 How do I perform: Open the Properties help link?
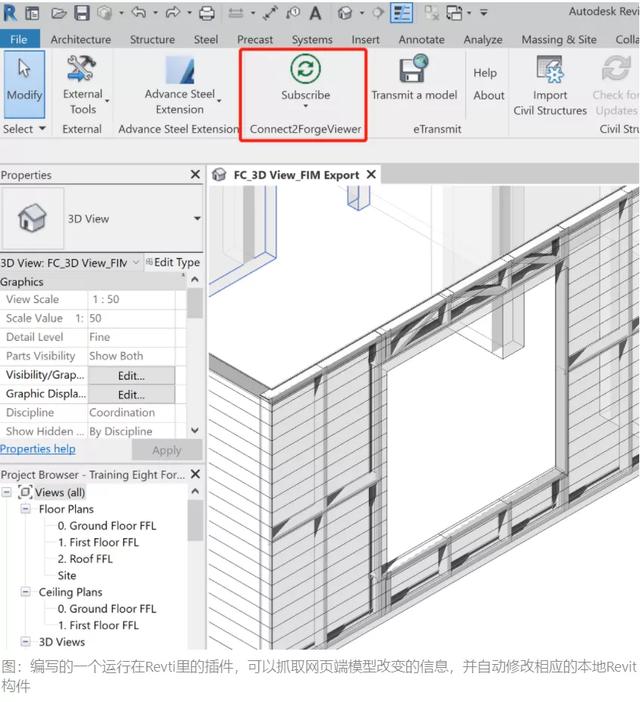tap(38, 449)
